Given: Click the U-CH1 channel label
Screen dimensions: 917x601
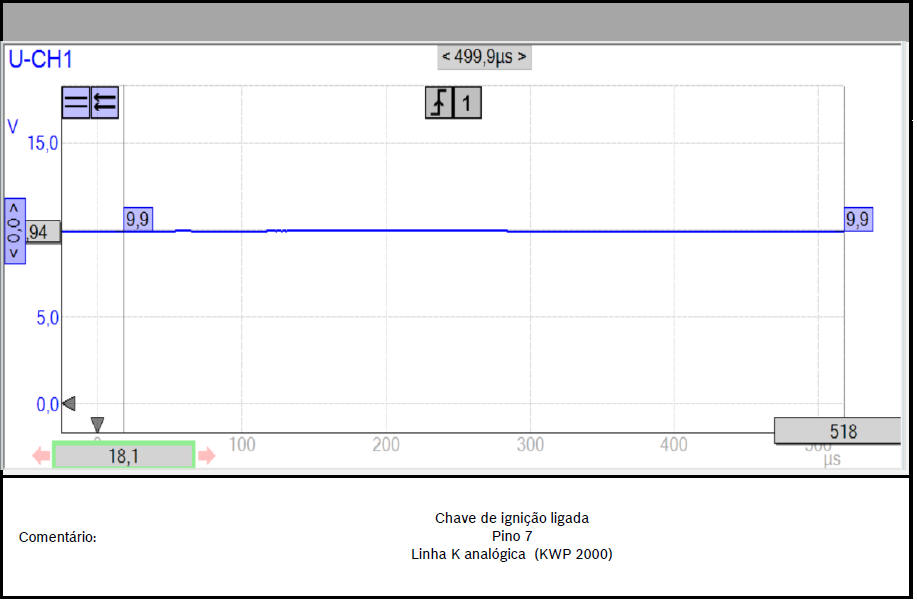Looking at the screenshot, I should (41, 60).
